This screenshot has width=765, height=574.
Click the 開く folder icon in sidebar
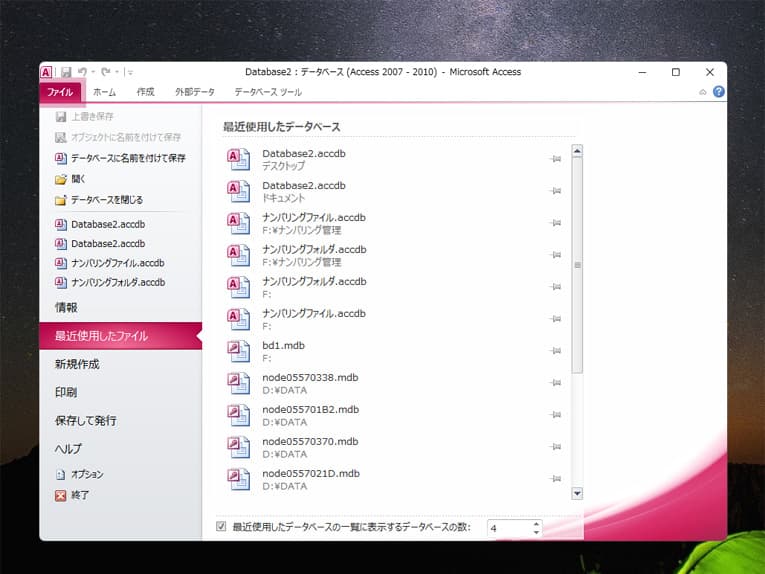coord(61,179)
